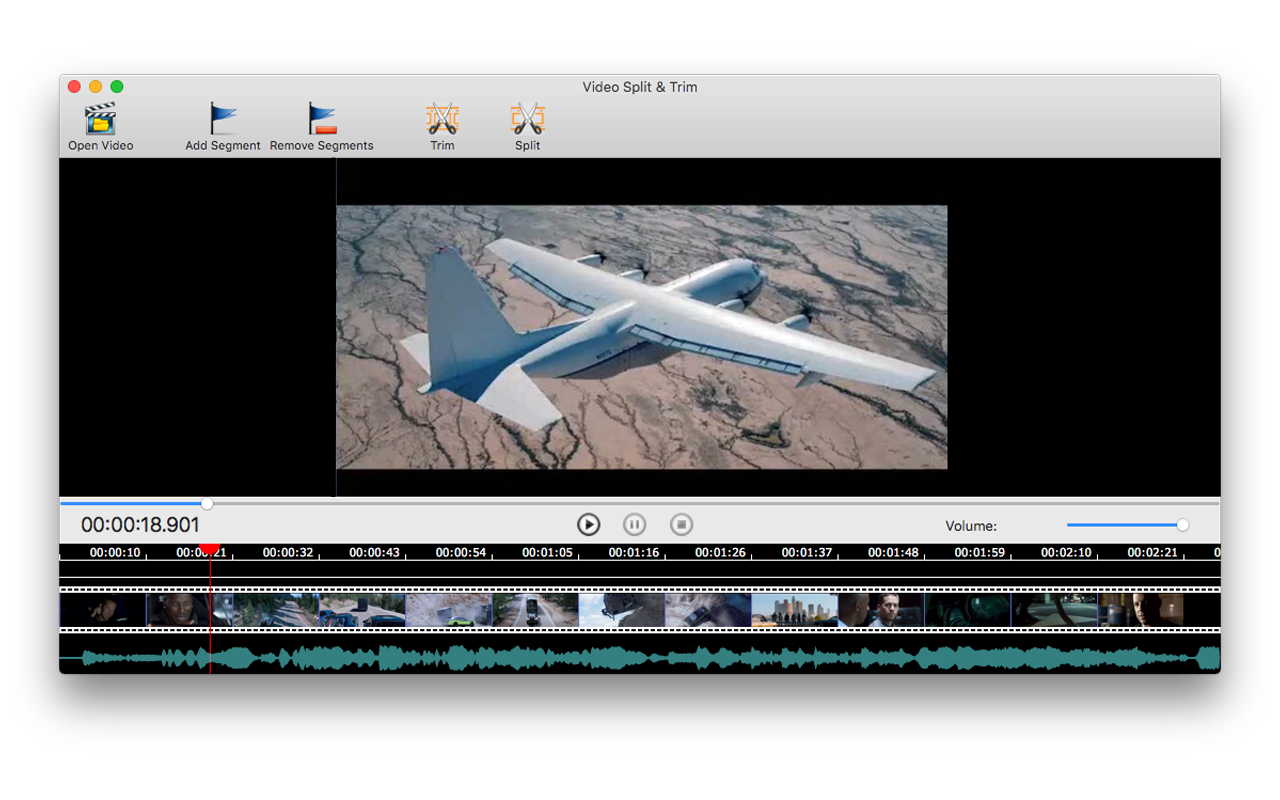Minimize the window with the yellow button
The height and width of the screenshot is (800, 1280).
coord(95,87)
